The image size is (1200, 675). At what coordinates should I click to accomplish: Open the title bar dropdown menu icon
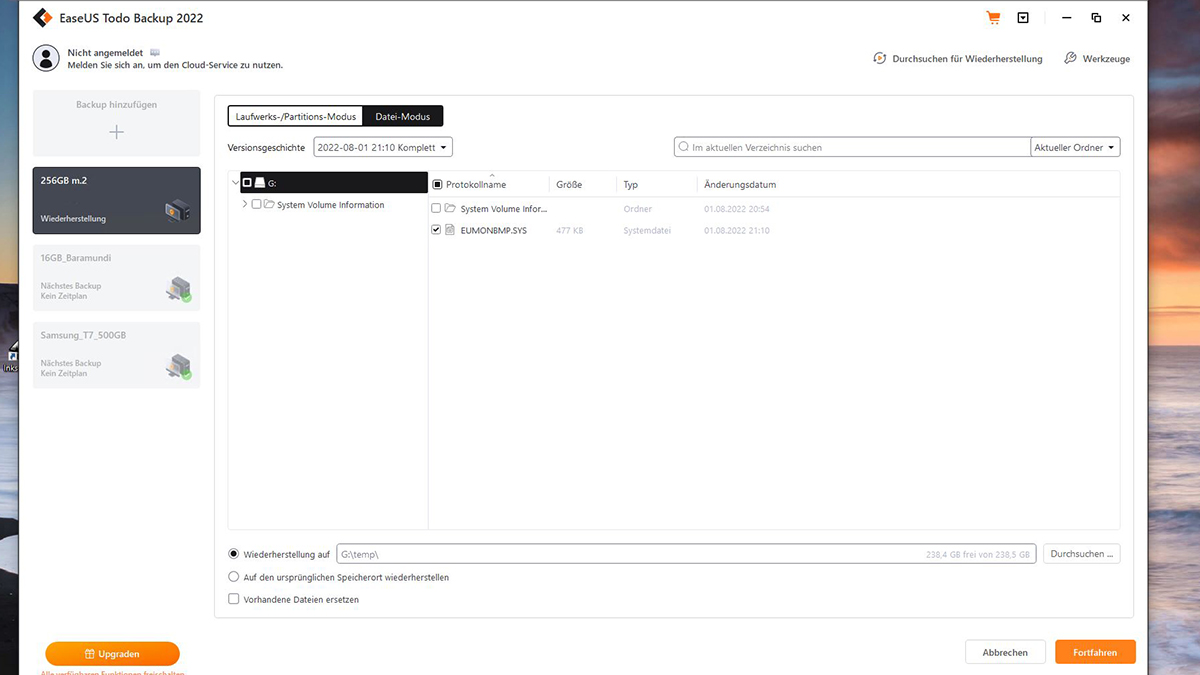point(1023,18)
